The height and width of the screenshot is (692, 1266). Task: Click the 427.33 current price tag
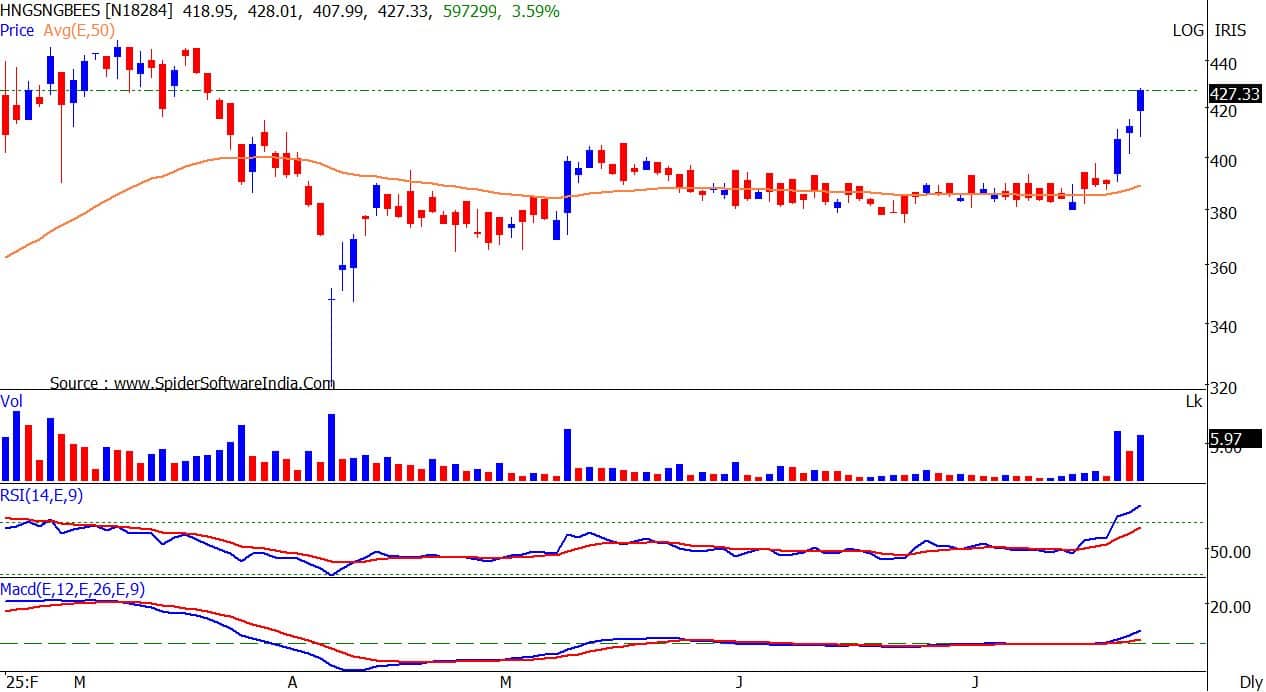(1234, 94)
